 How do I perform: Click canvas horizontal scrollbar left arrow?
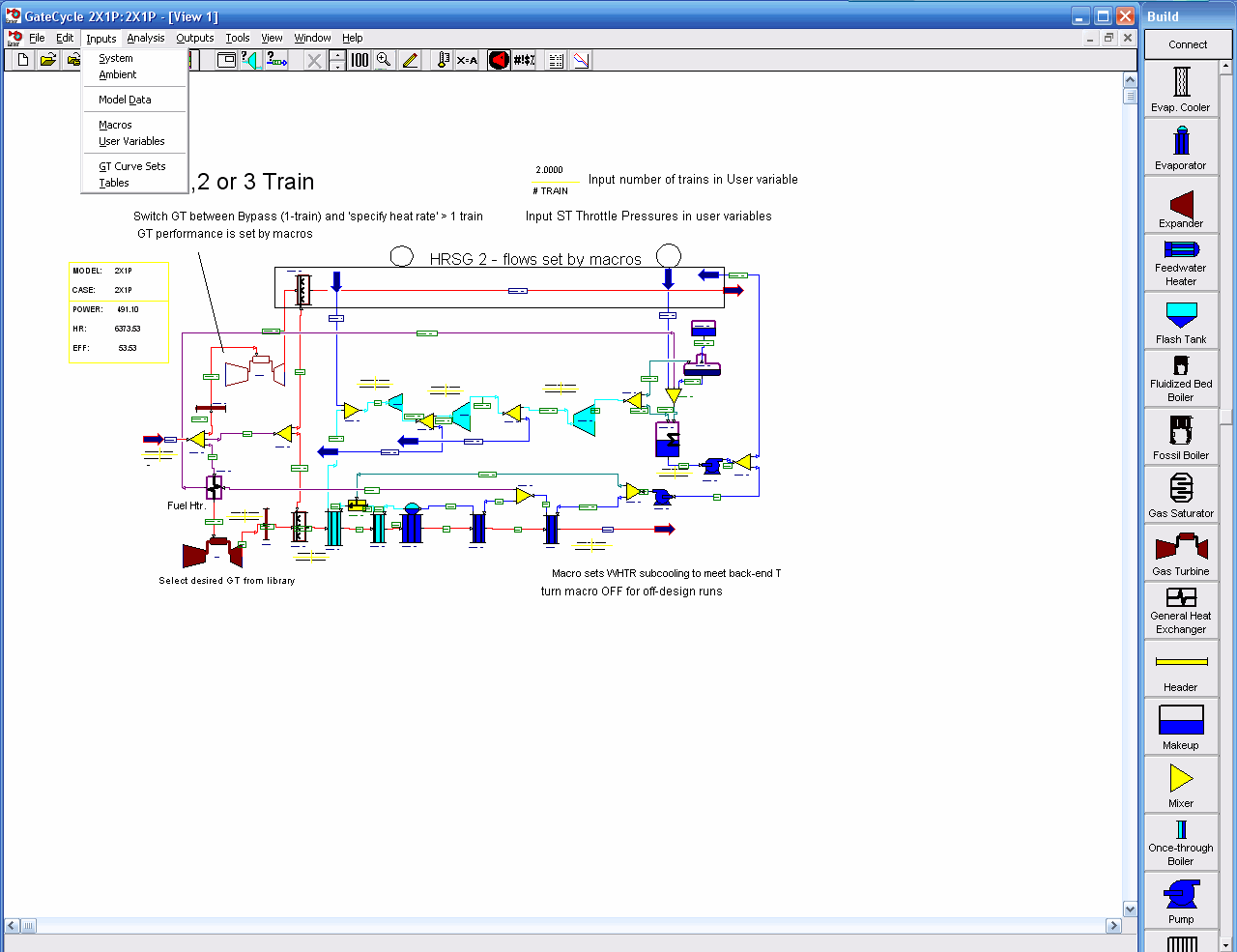click(x=12, y=925)
